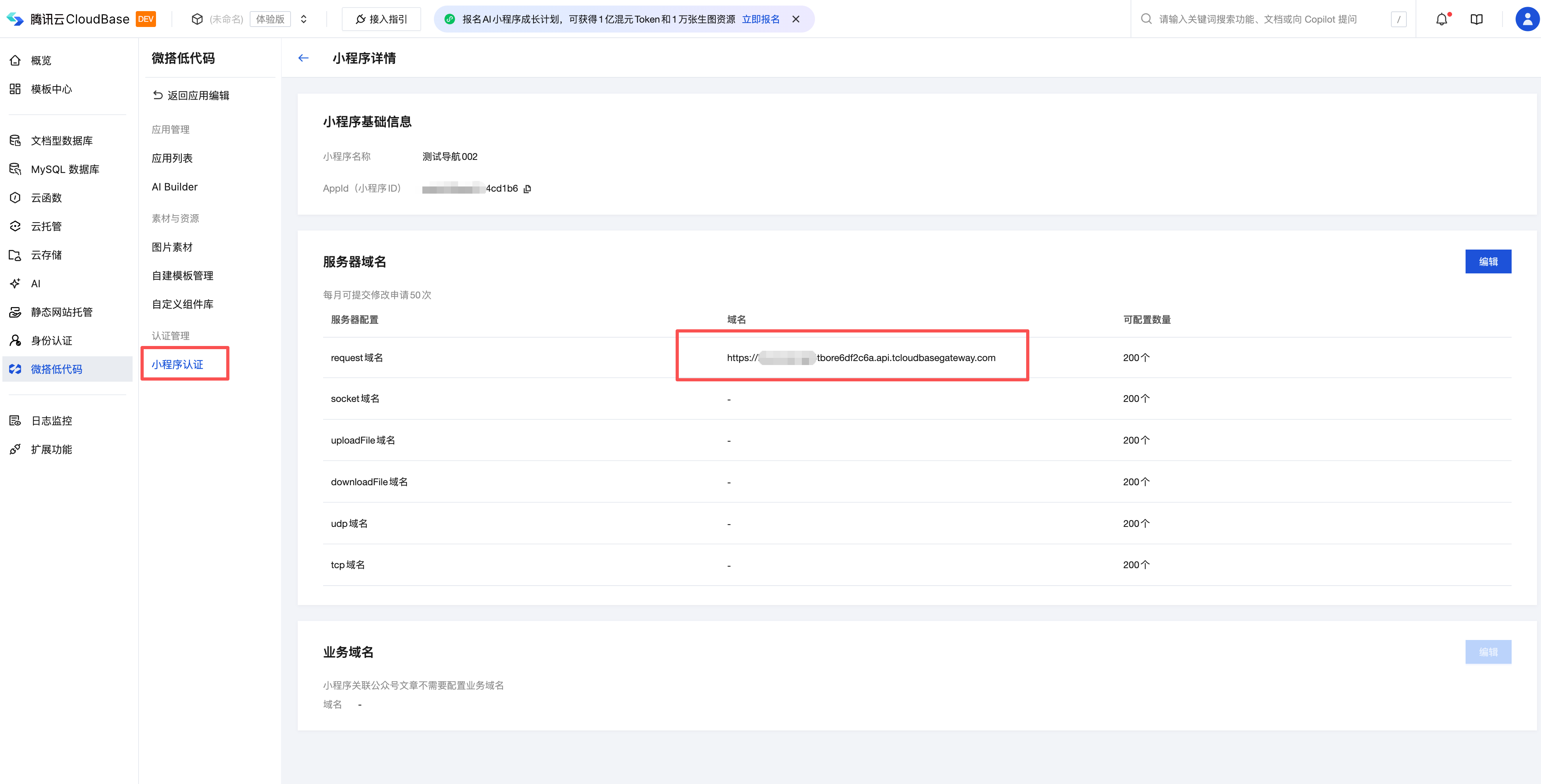Screen dimensions: 1541x784
Task: Click the 编辑 button for 服务器域名
Action: pos(1489,261)
